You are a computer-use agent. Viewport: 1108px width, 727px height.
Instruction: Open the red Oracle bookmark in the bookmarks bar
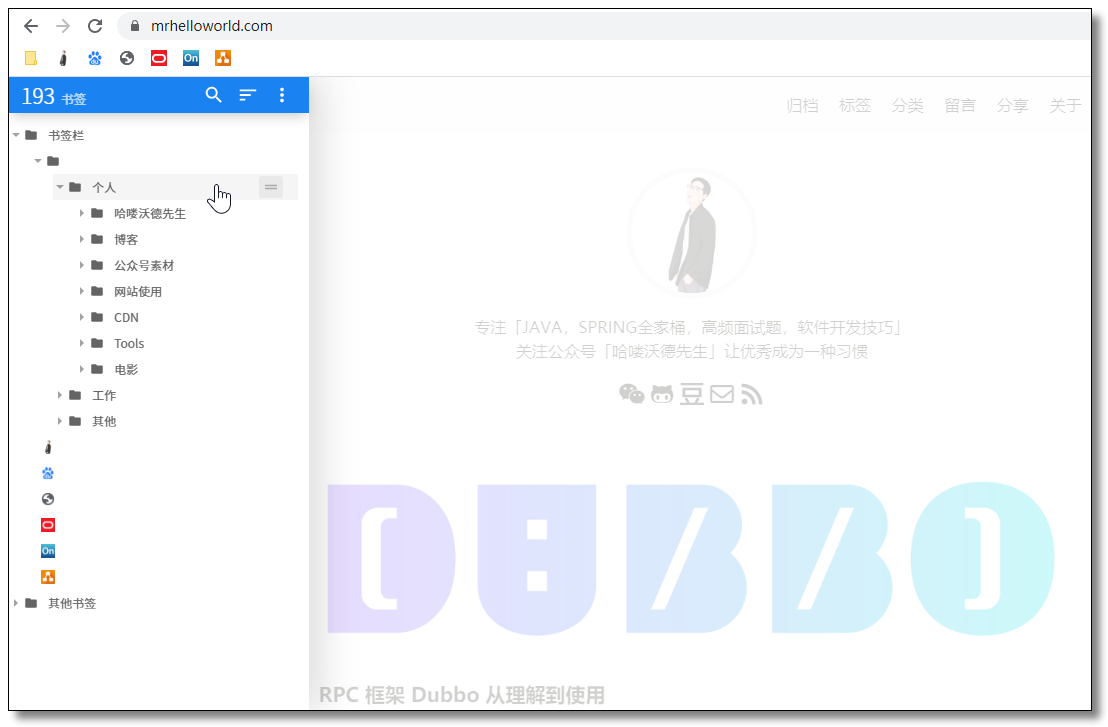point(159,58)
